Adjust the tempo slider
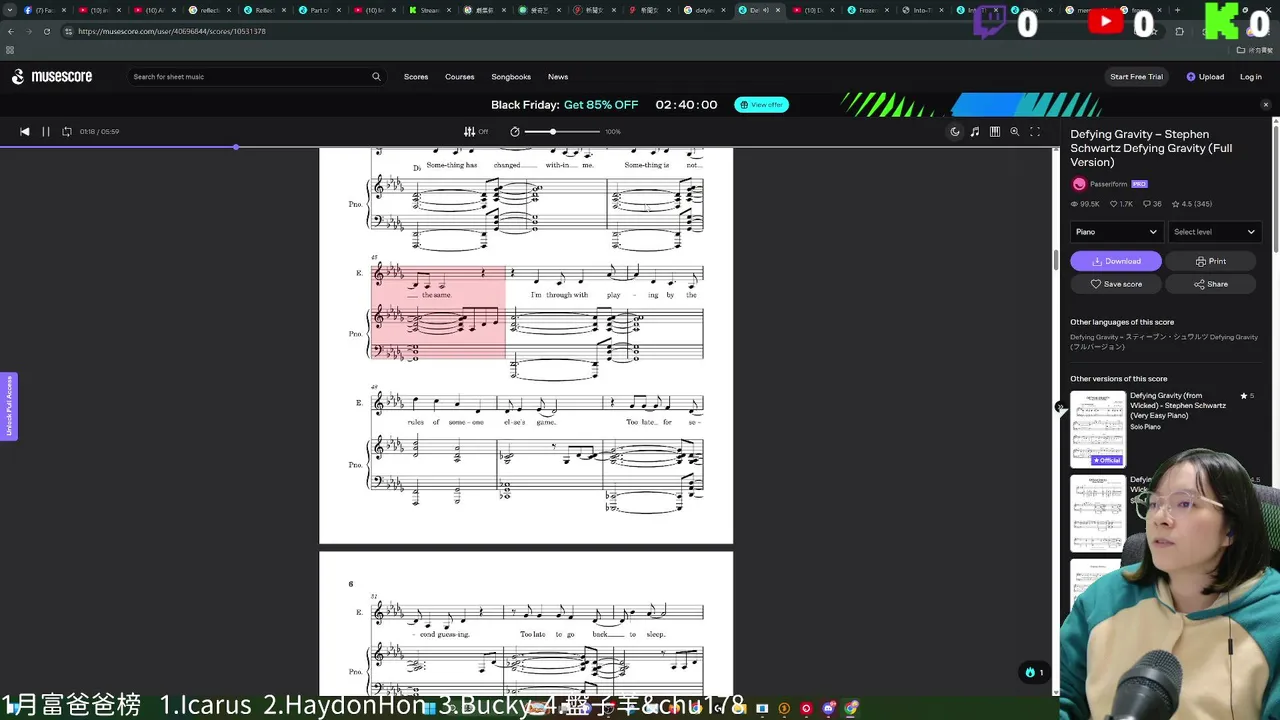 (x=562, y=132)
